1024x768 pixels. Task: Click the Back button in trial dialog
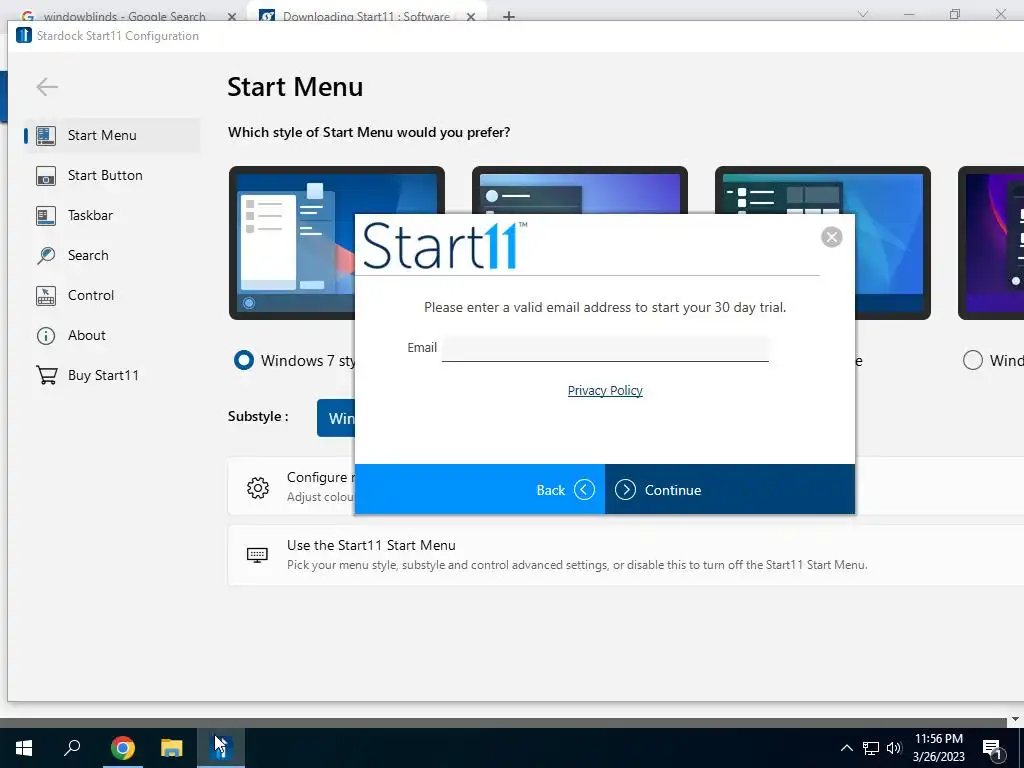pyautogui.click(x=479, y=490)
